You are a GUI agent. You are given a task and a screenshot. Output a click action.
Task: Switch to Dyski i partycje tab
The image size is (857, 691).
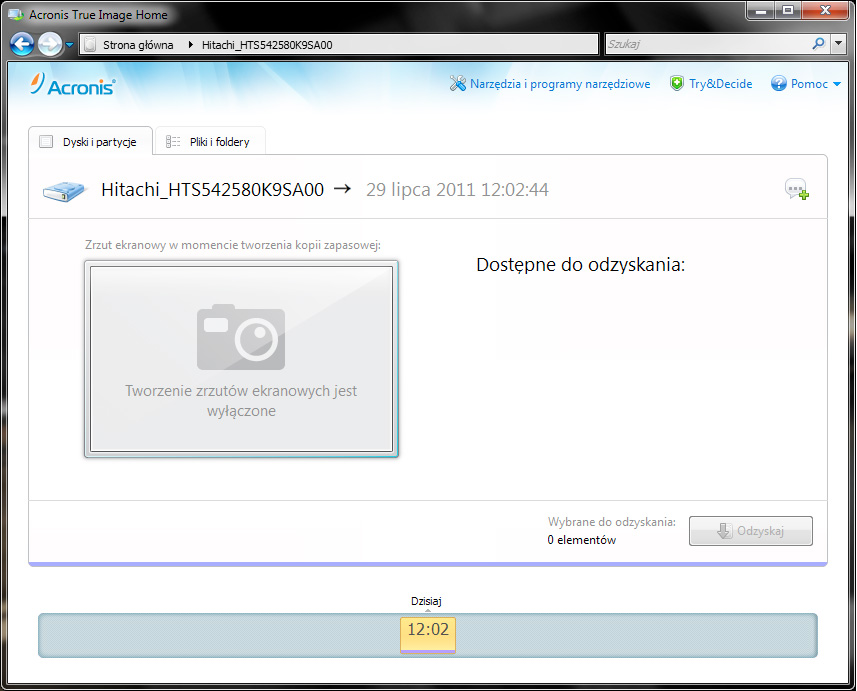pos(90,142)
